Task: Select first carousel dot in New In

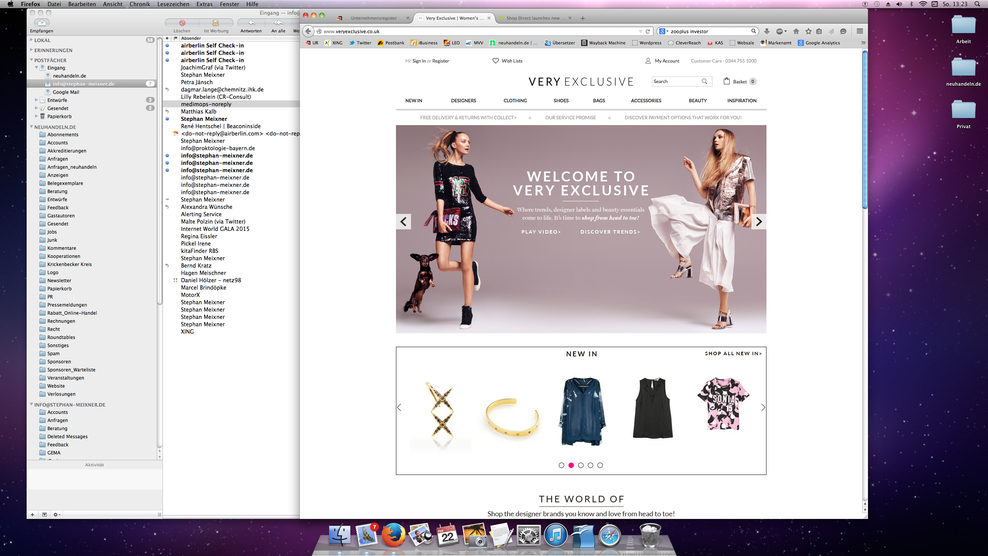Action: [561, 465]
